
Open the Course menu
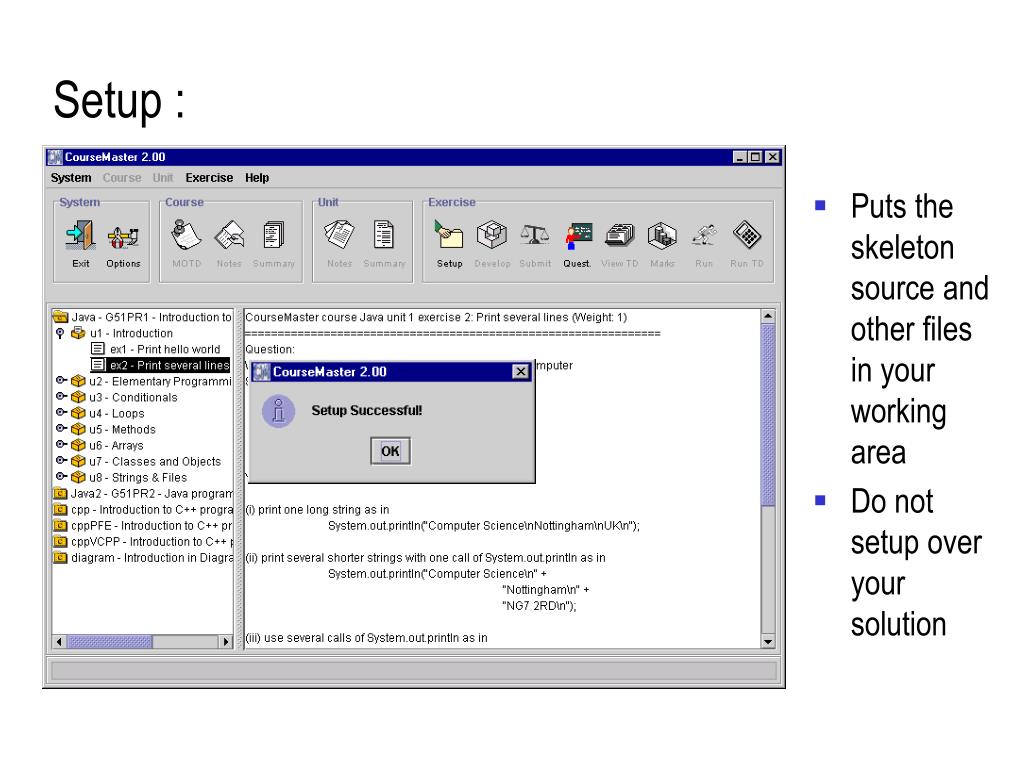pyautogui.click(x=121, y=178)
